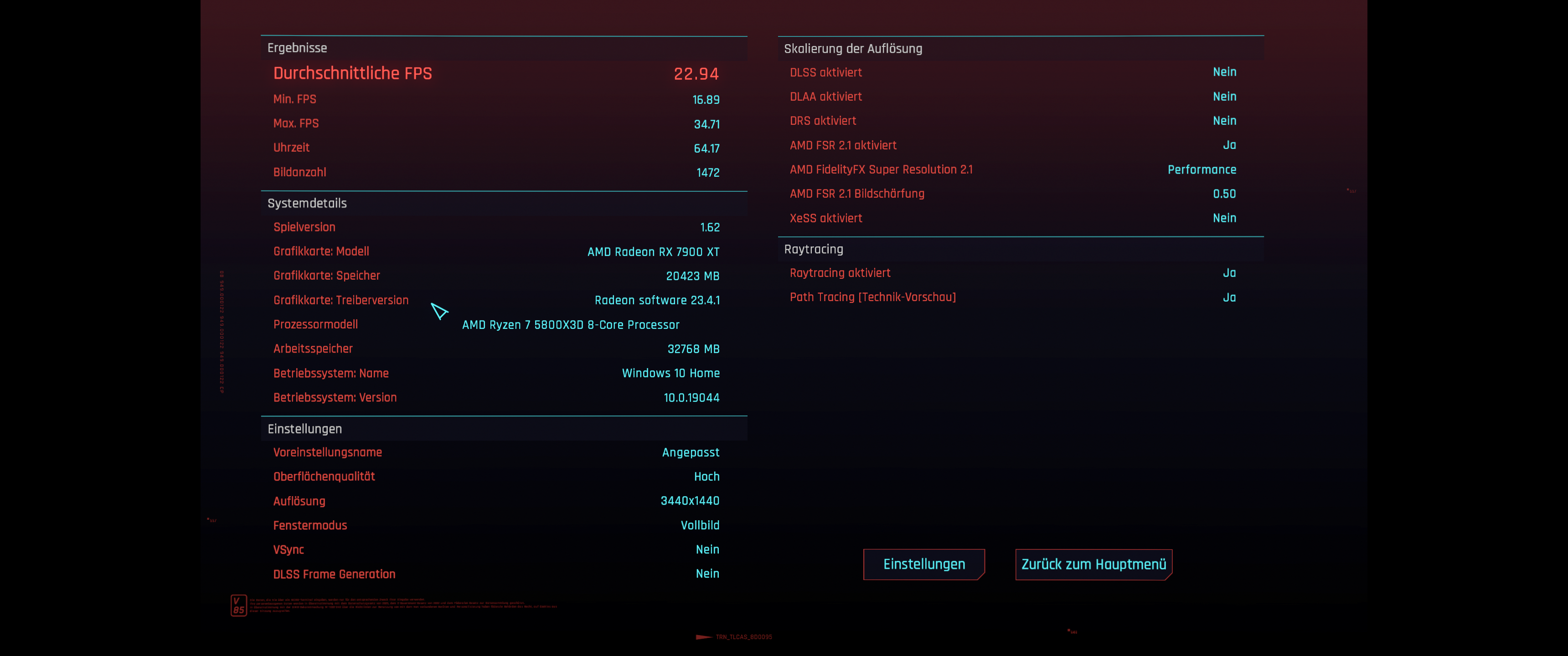
Task: Click the VSync Nein value
Action: coord(707,549)
